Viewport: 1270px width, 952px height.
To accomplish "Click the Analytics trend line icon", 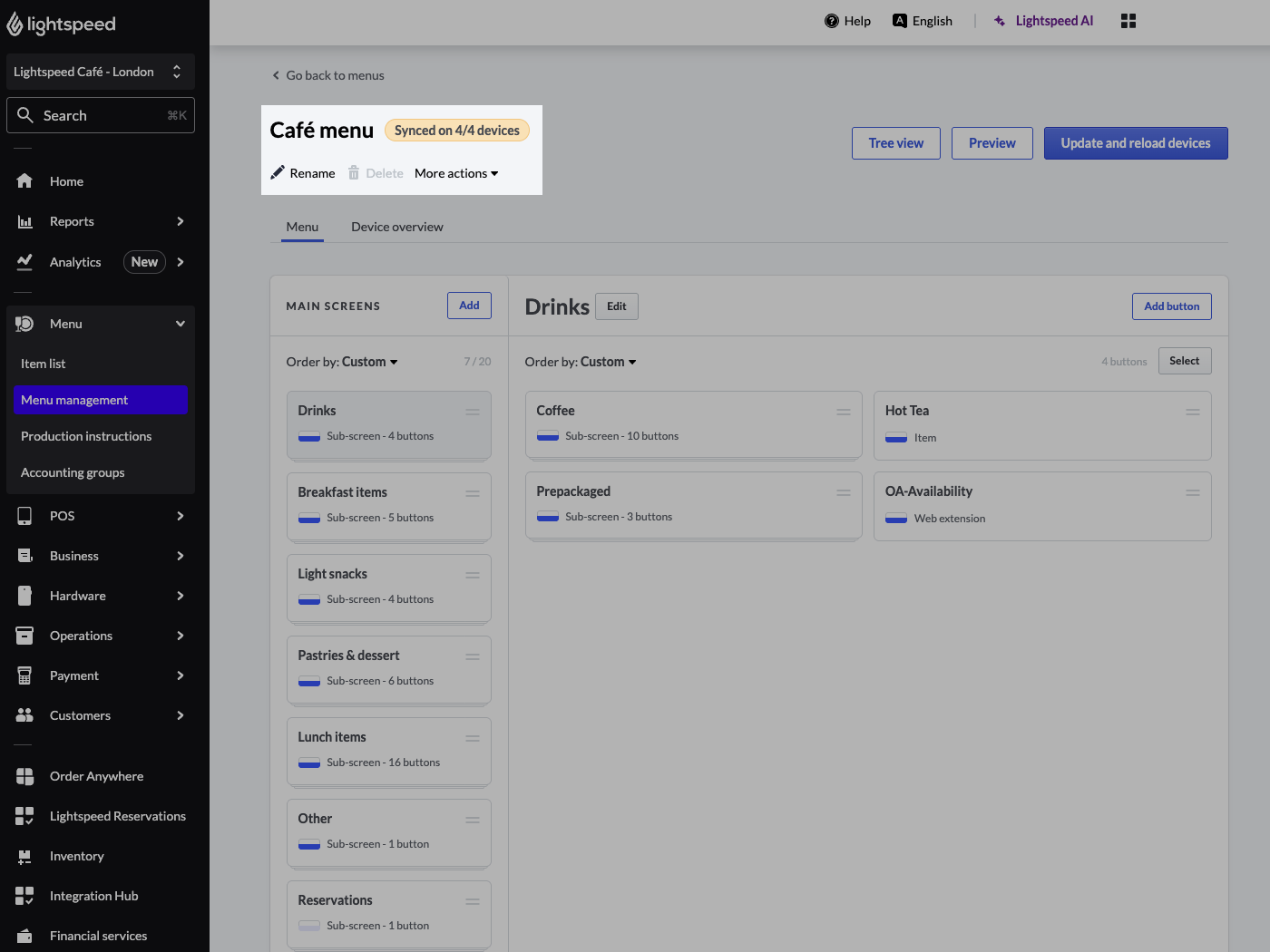I will point(24,262).
